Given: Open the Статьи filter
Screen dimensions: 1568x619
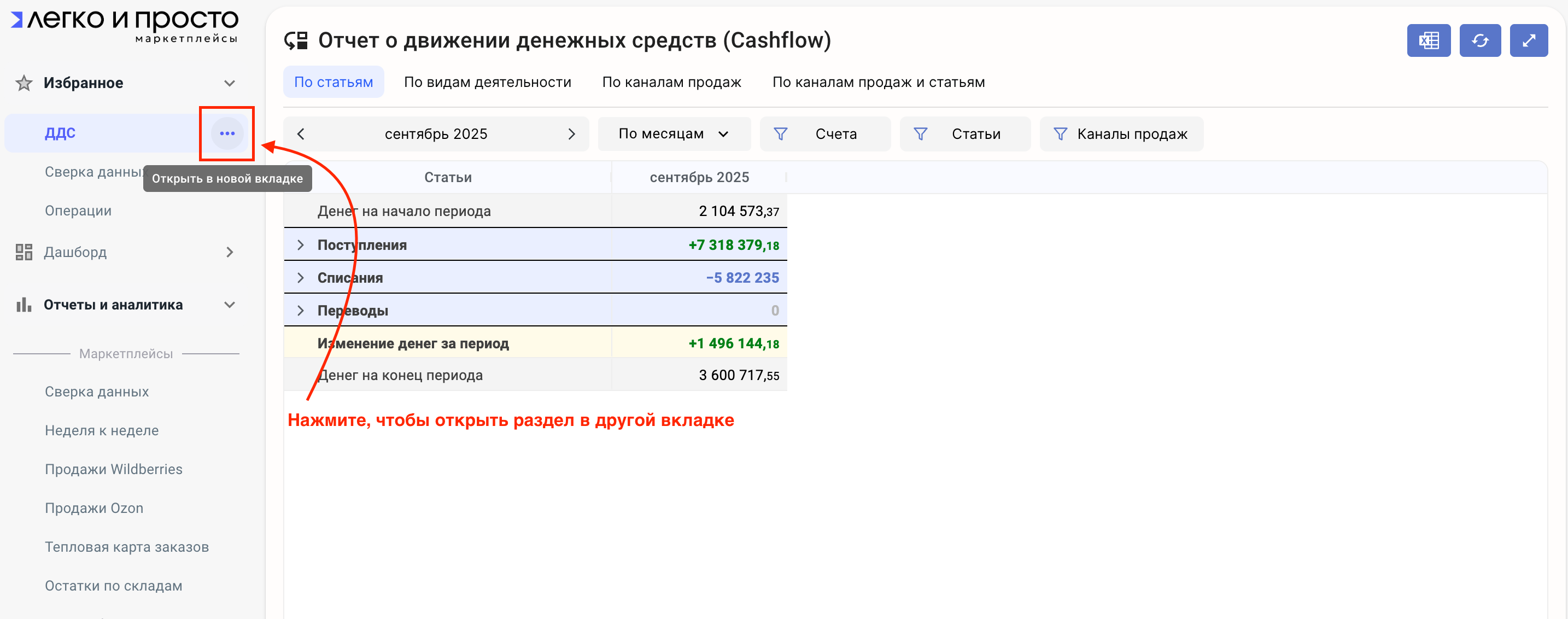Looking at the screenshot, I should pos(965,134).
